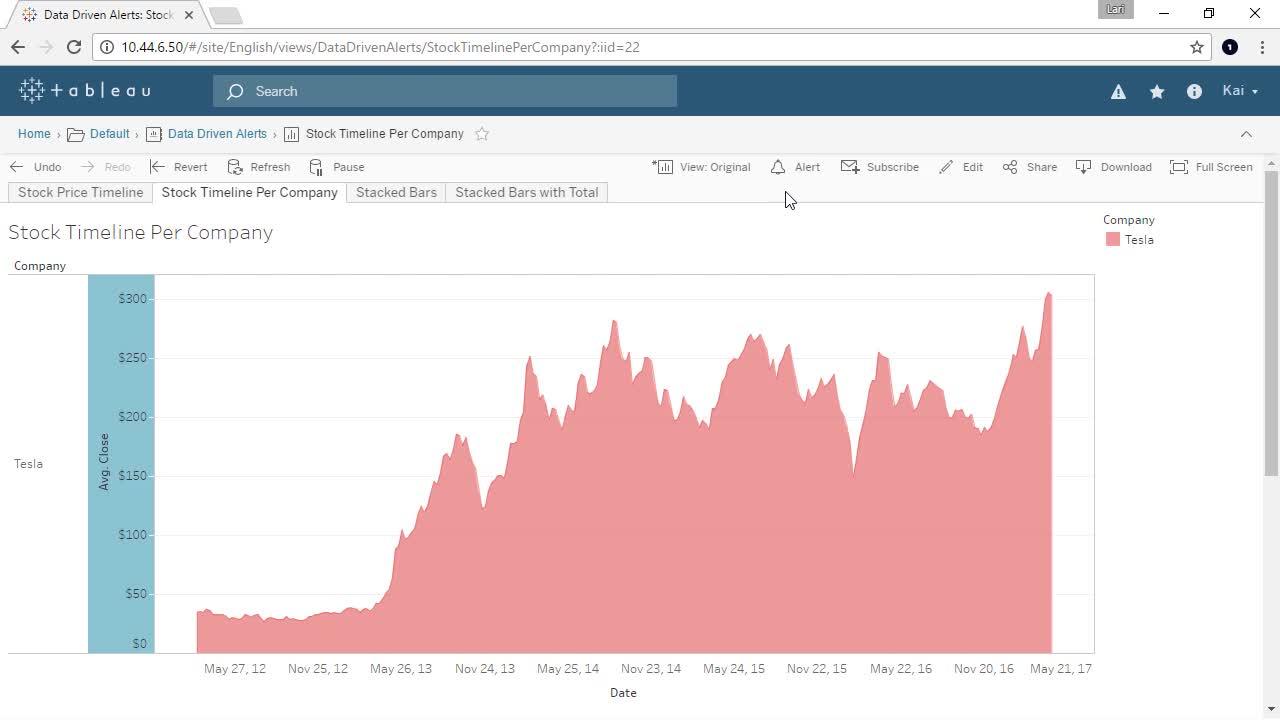Open Subscribe envelope option
This screenshot has height=720, width=1280.
880,167
